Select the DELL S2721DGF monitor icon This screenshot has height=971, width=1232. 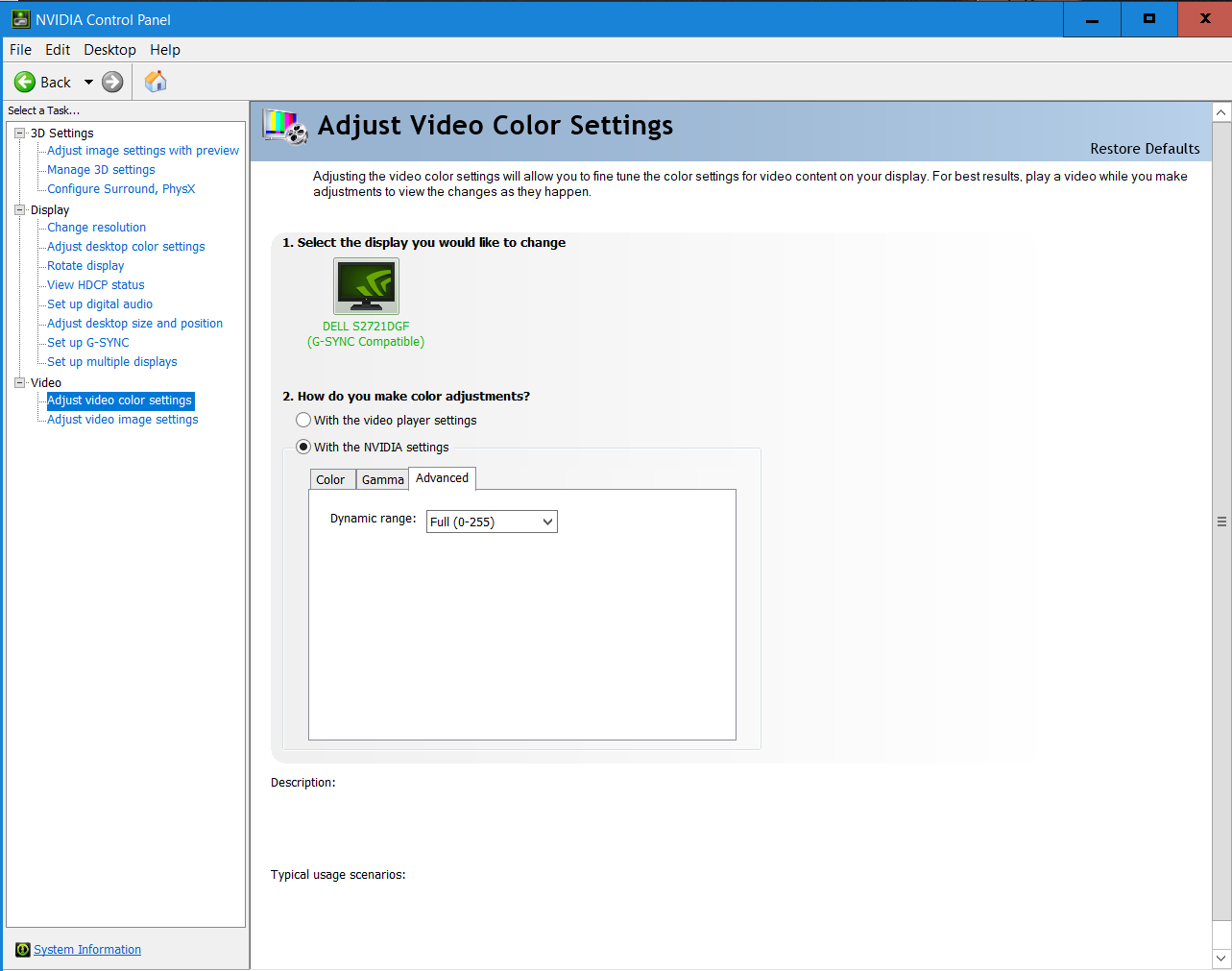(366, 286)
